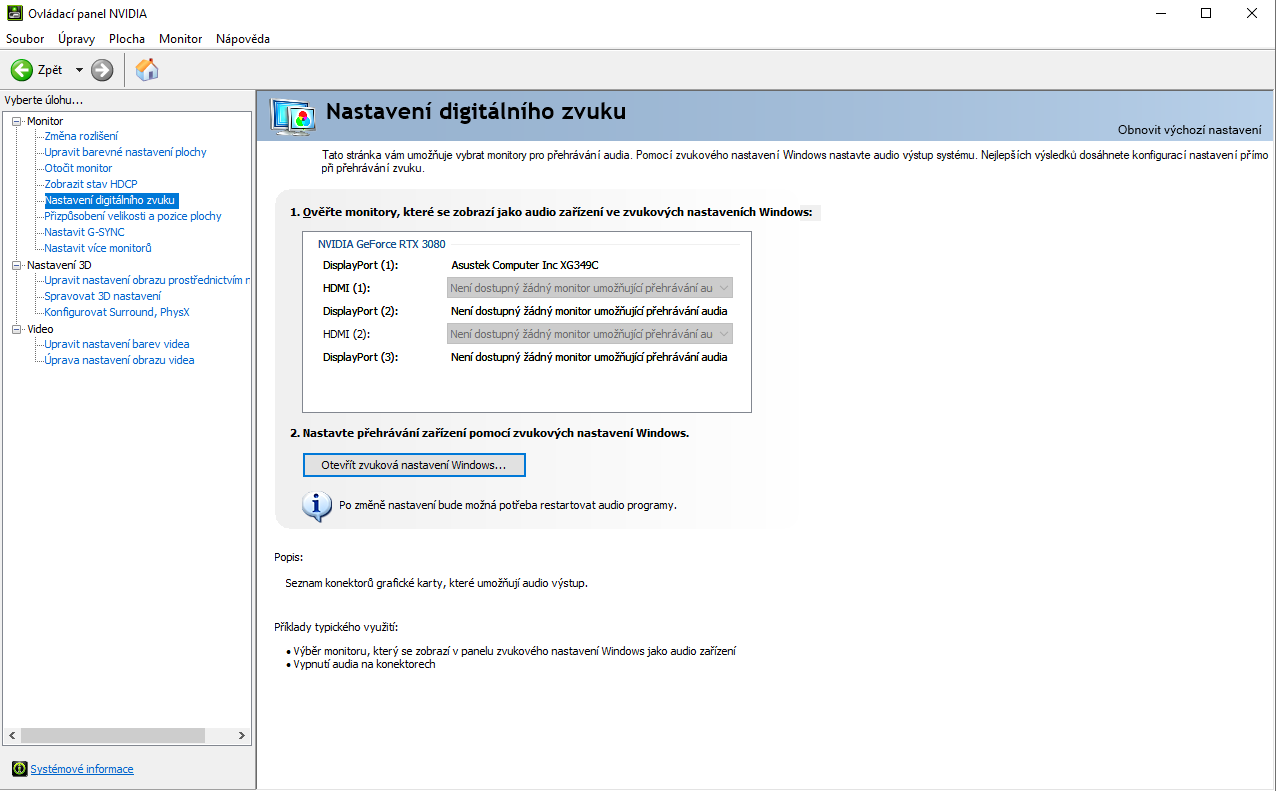Click the NVIDIA logo in title bar
The width and height of the screenshot is (1276, 791).
(x=14, y=13)
